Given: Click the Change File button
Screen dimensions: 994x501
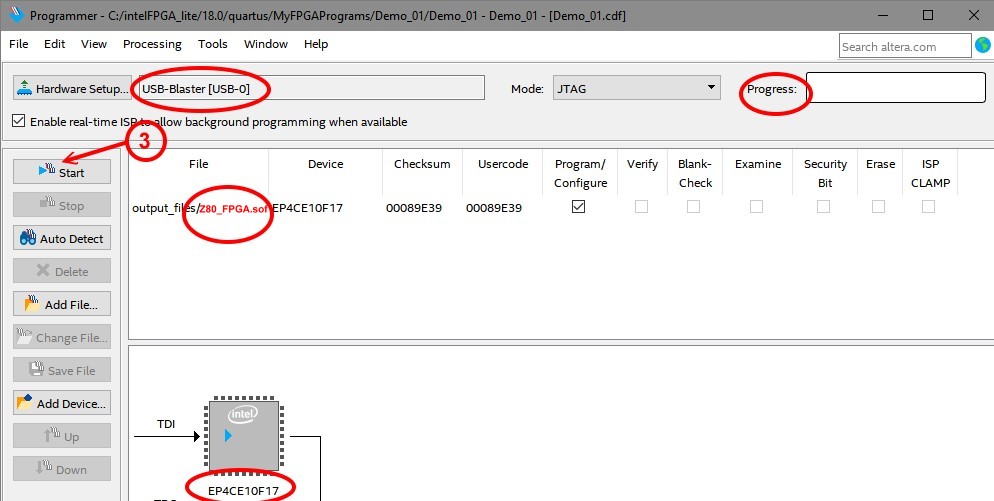Looking at the screenshot, I should click(x=61, y=337).
